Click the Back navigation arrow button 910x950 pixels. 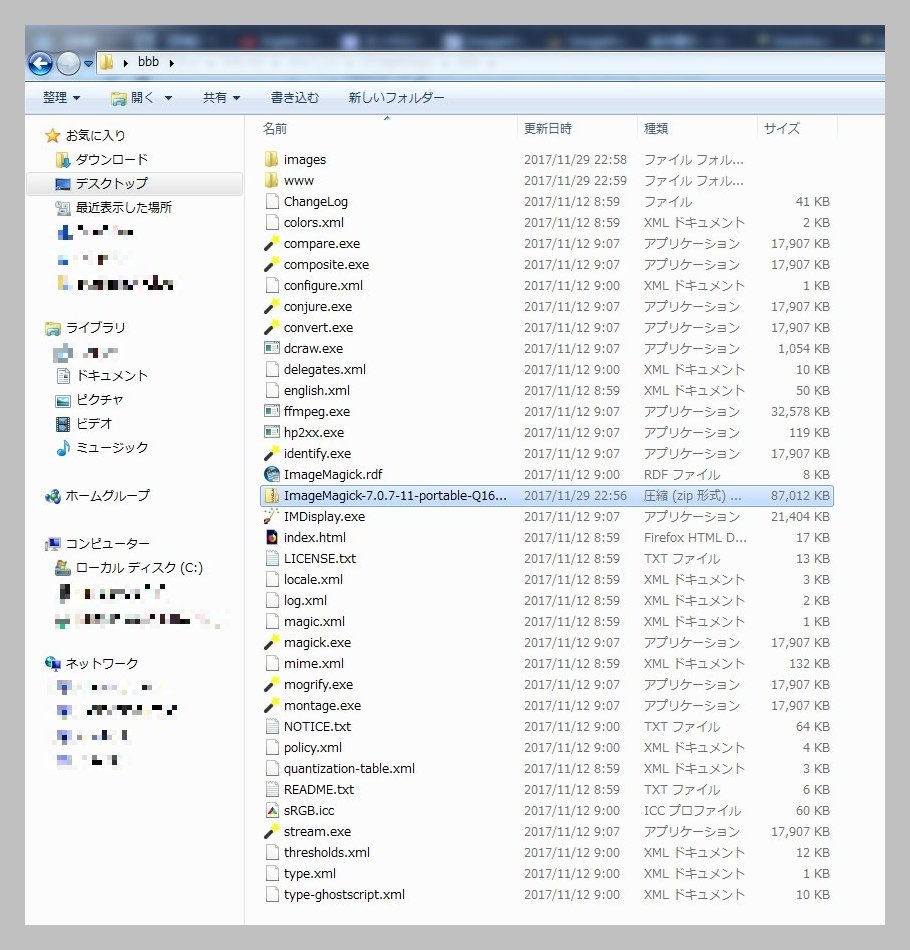click(x=41, y=63)
